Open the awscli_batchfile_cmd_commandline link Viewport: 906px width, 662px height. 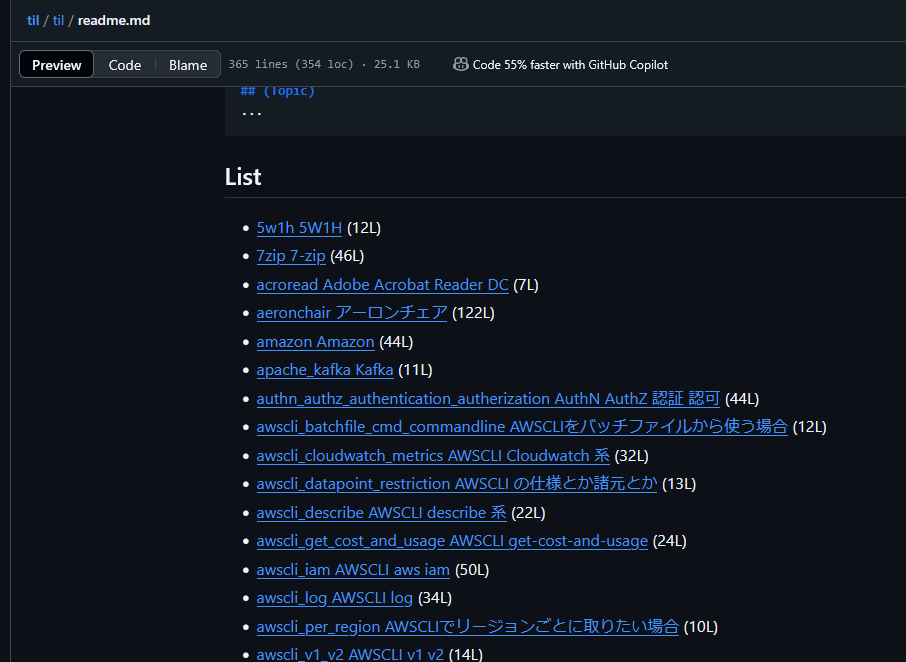click(x=522, y=426)
